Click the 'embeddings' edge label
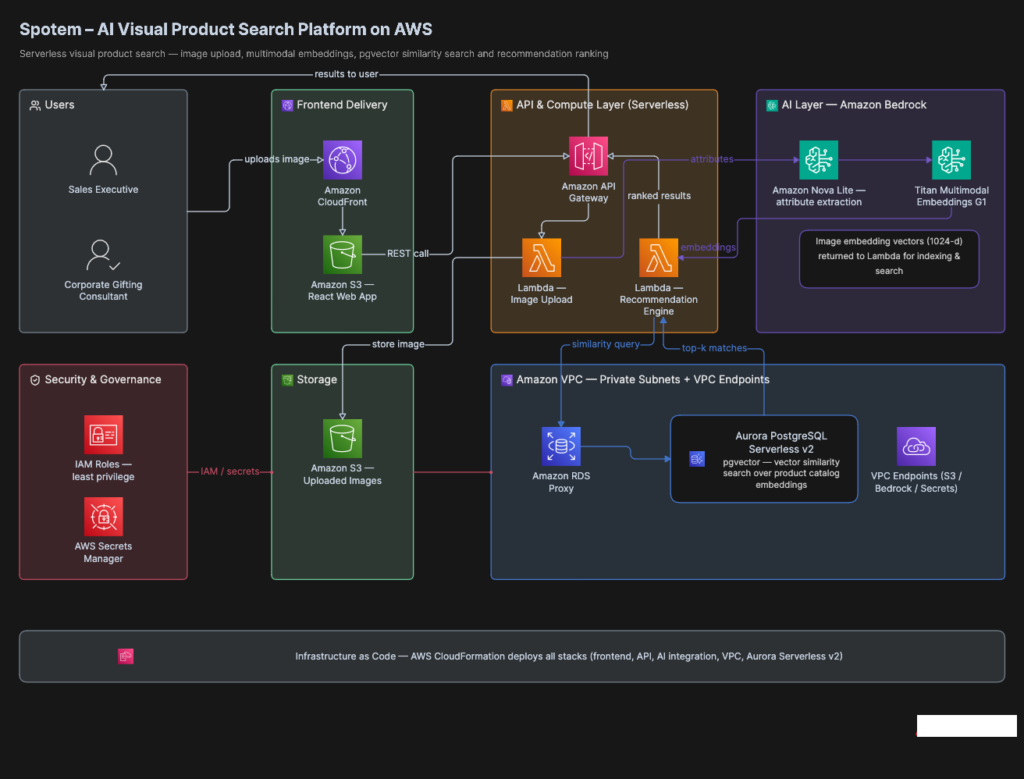Screen dimensions: 1024x779 point(708,247)
